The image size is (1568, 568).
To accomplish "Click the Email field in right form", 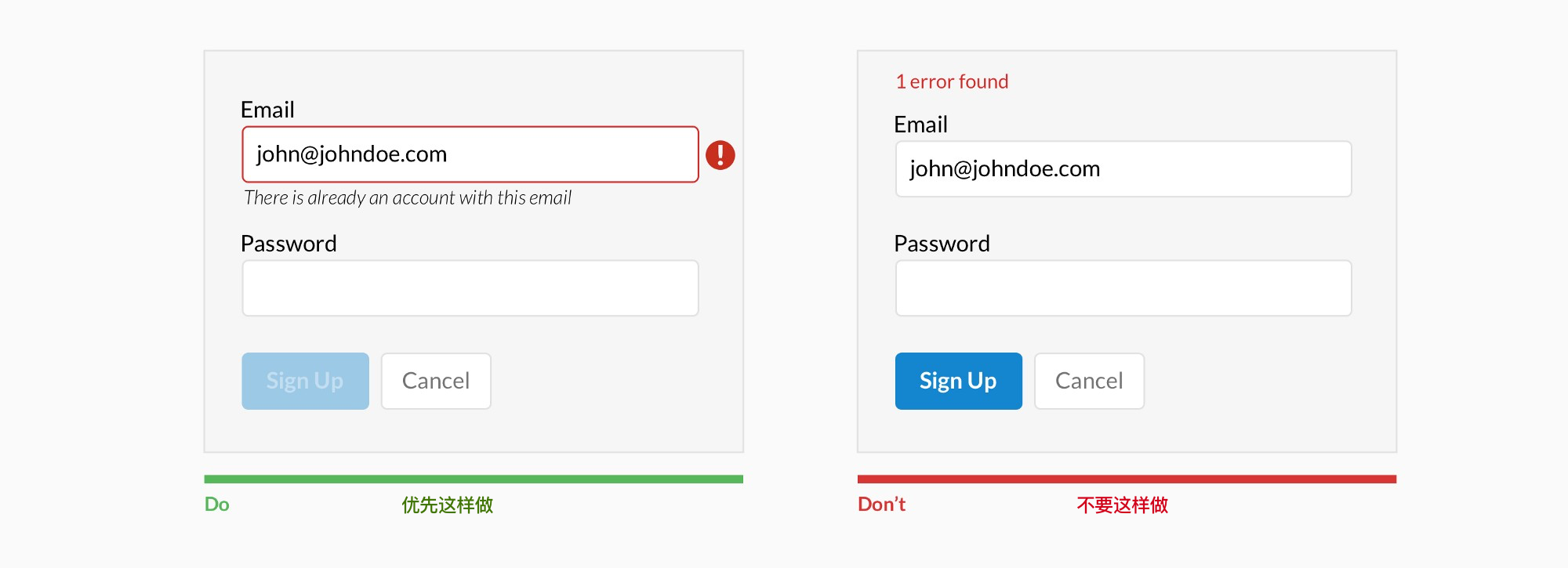I will coord(1123,169).
